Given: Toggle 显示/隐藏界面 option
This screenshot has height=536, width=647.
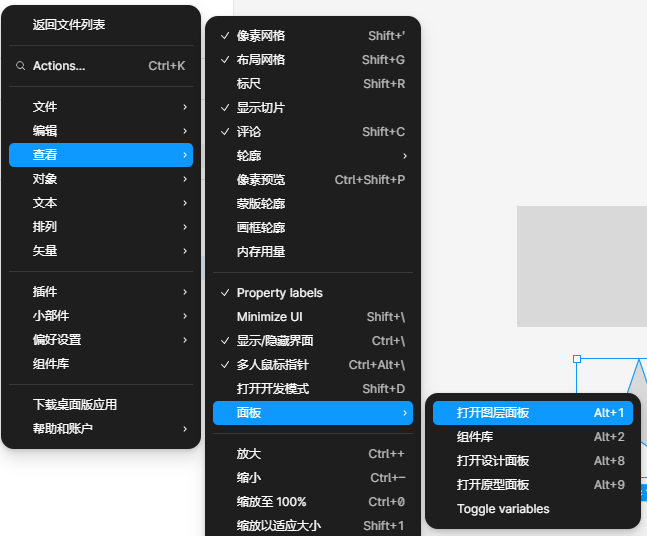Looking at the screenshot, I should 313,340.
